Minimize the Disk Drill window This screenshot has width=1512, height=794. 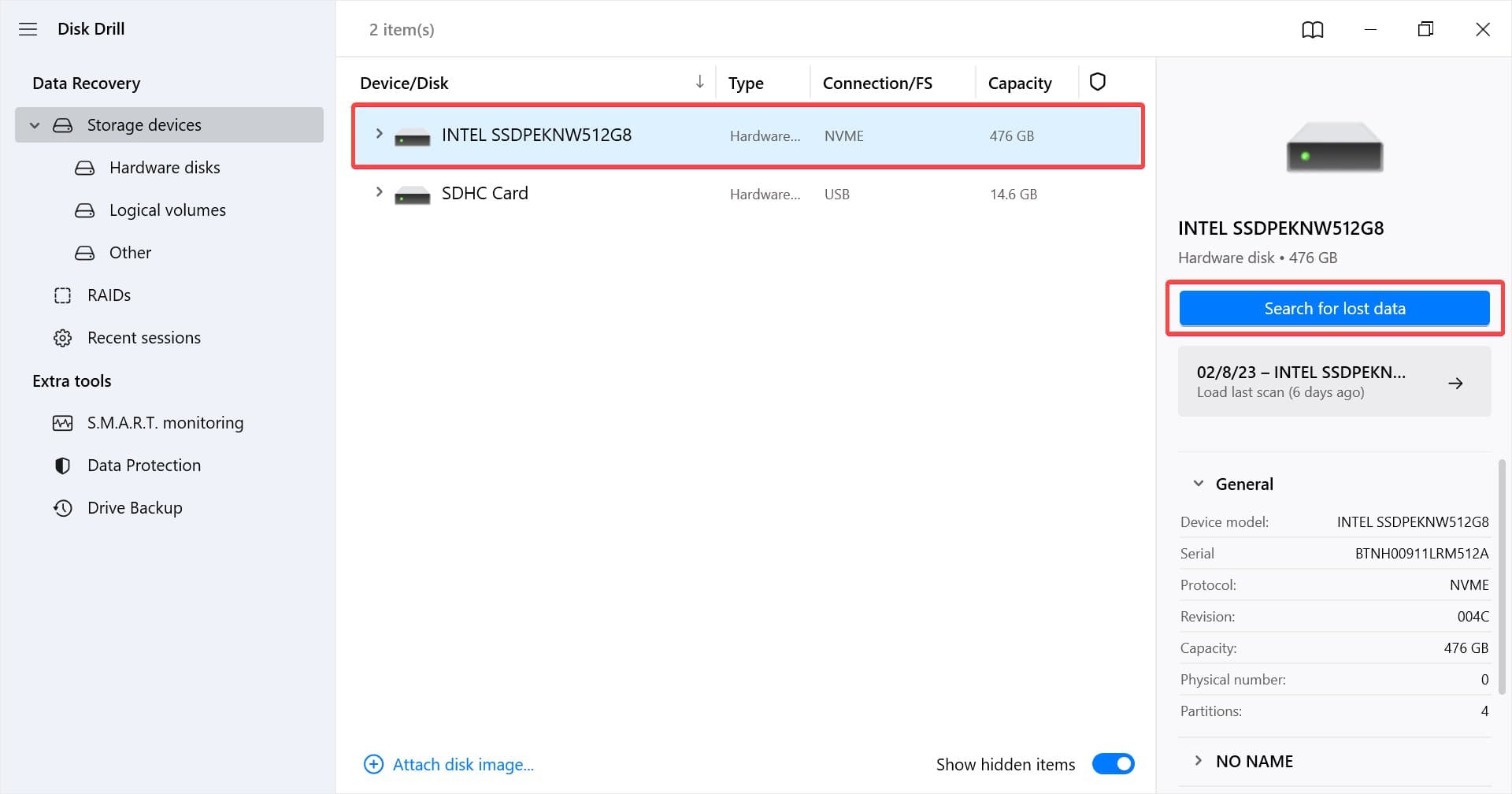(1371, 30)
